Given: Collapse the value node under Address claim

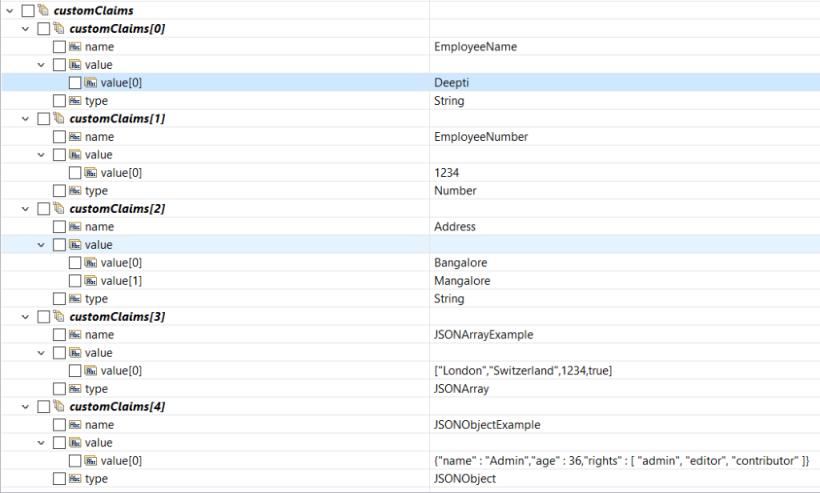Looking at the screenshot, I should pyautogui.click(x=41, y=244).
